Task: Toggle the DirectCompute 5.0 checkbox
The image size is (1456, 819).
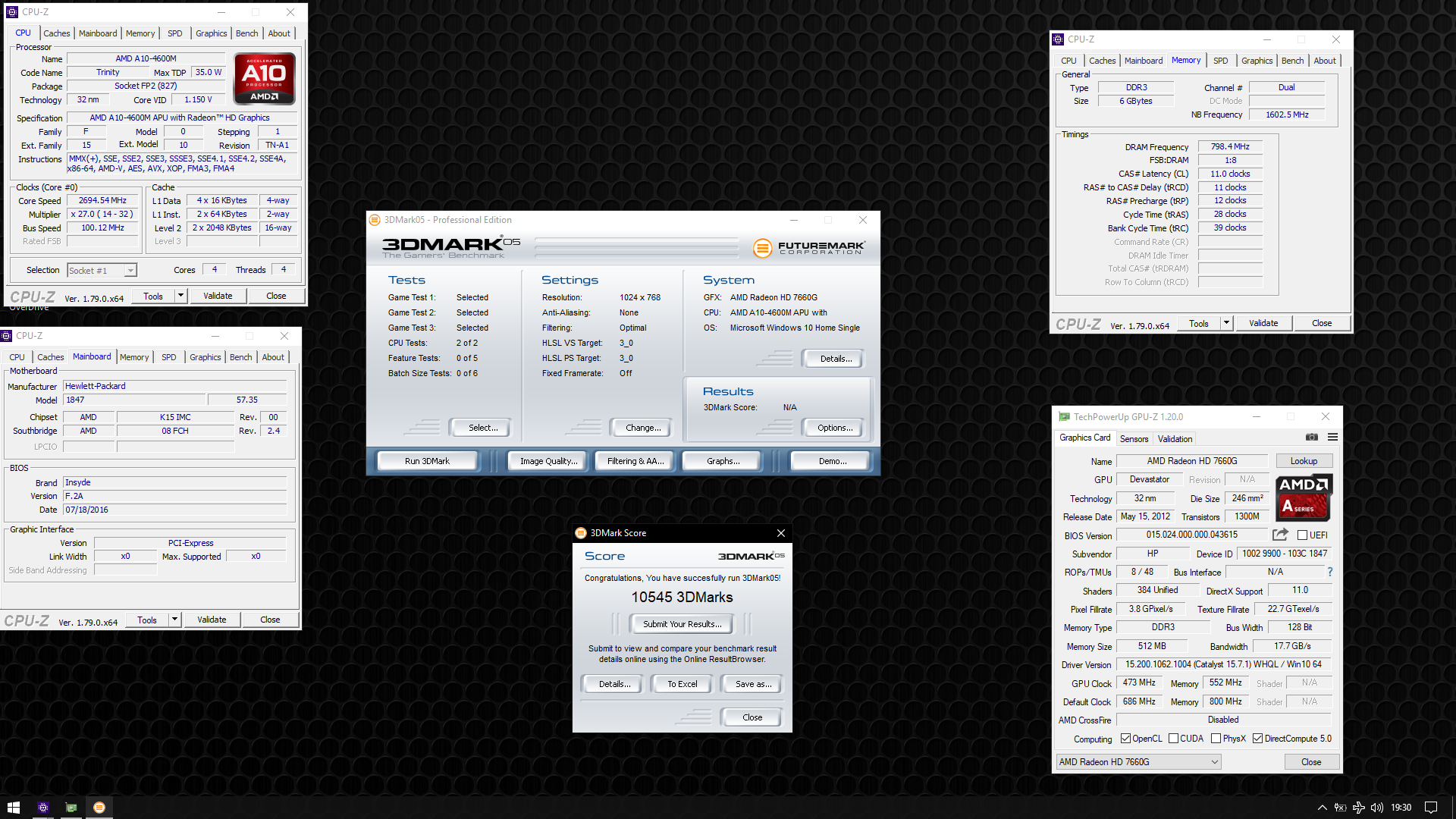Action: (x=1257, y=739)
